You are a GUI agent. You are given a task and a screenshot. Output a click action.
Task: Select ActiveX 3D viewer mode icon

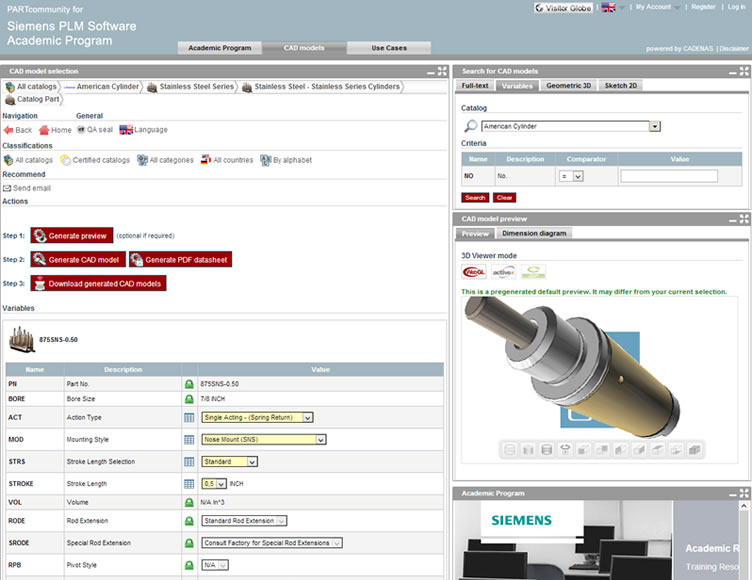click(504, 272)
